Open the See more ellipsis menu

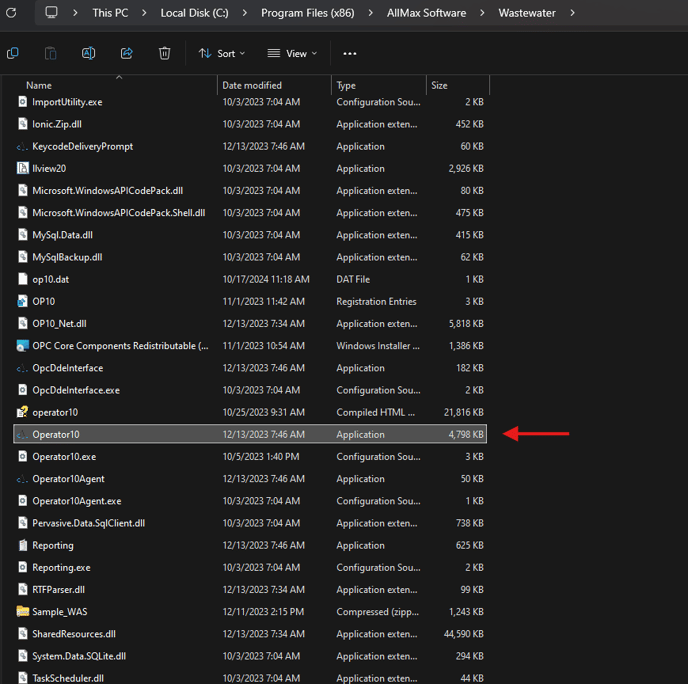pyautogui.click(x=350, y=54)
